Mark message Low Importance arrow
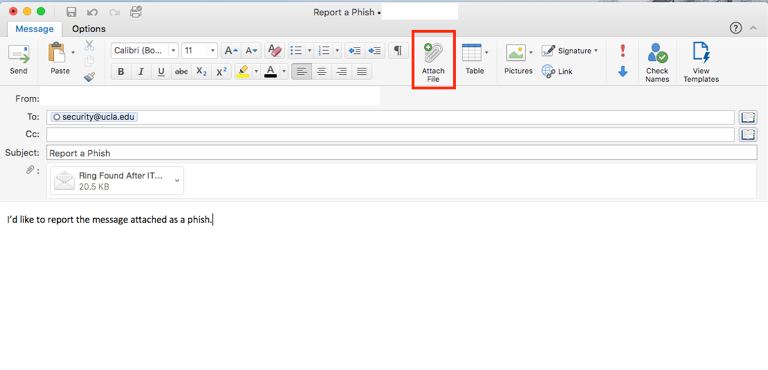The height and width of the screenshot is (370, 768). coord(623,72)
